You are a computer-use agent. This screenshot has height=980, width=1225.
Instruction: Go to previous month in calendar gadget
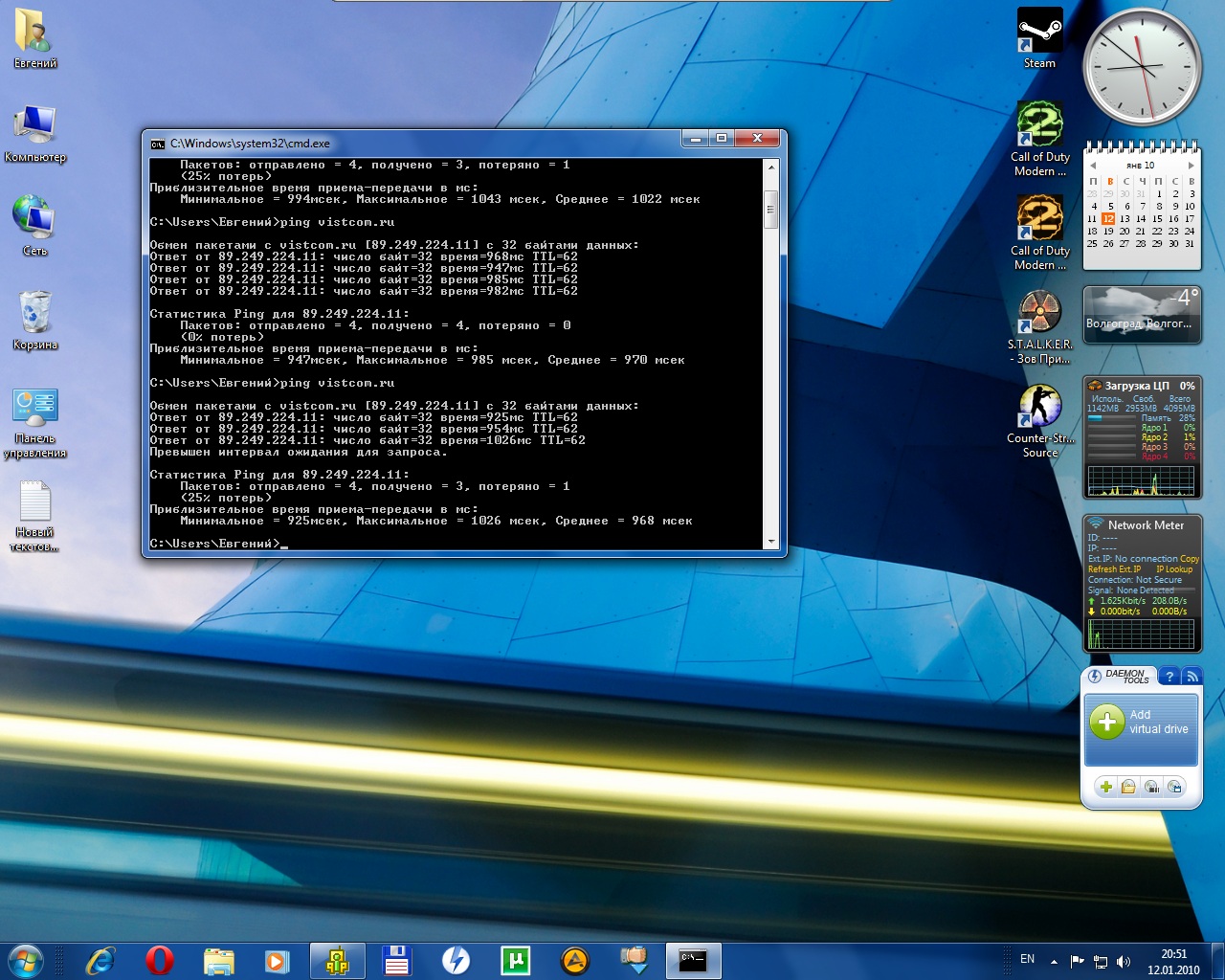click(x=1093, y=166)
